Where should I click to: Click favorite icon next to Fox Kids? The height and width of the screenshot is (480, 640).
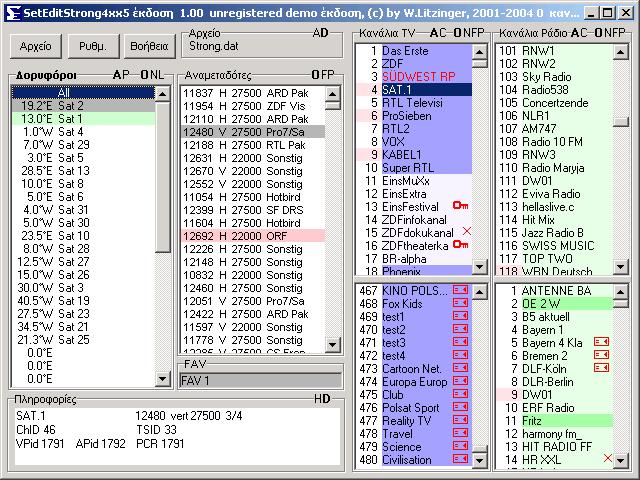pos(460,303)
